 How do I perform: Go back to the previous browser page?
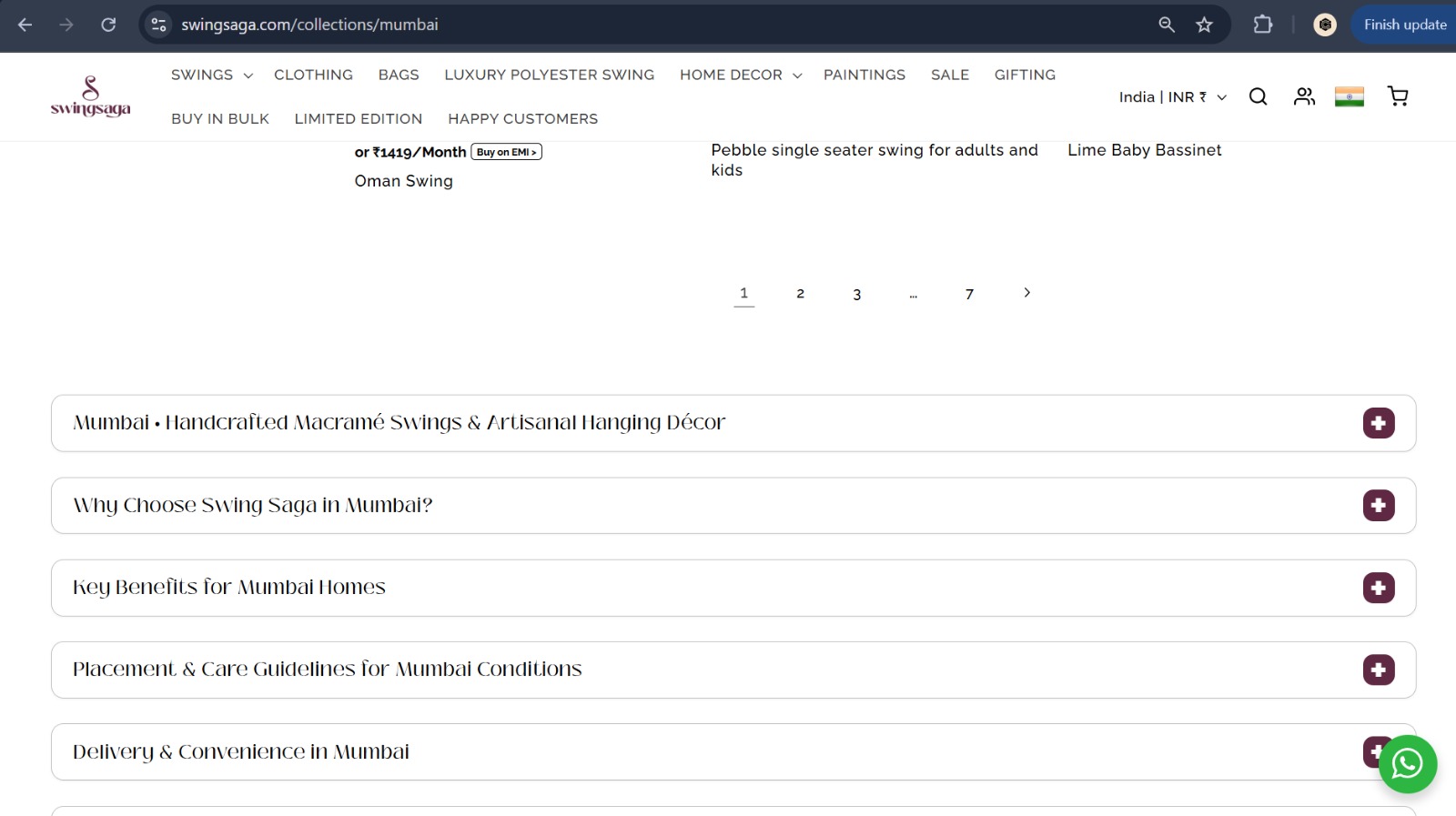tap(25, 25)
